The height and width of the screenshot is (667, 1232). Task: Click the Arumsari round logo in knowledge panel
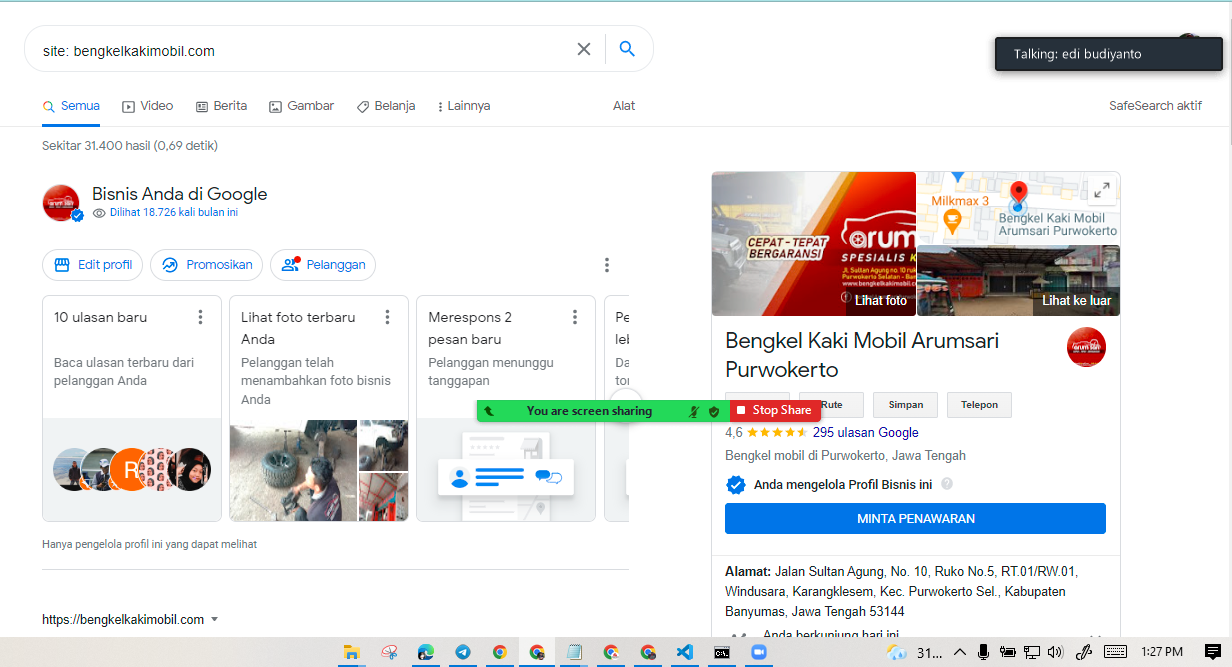click(1086, 347)
